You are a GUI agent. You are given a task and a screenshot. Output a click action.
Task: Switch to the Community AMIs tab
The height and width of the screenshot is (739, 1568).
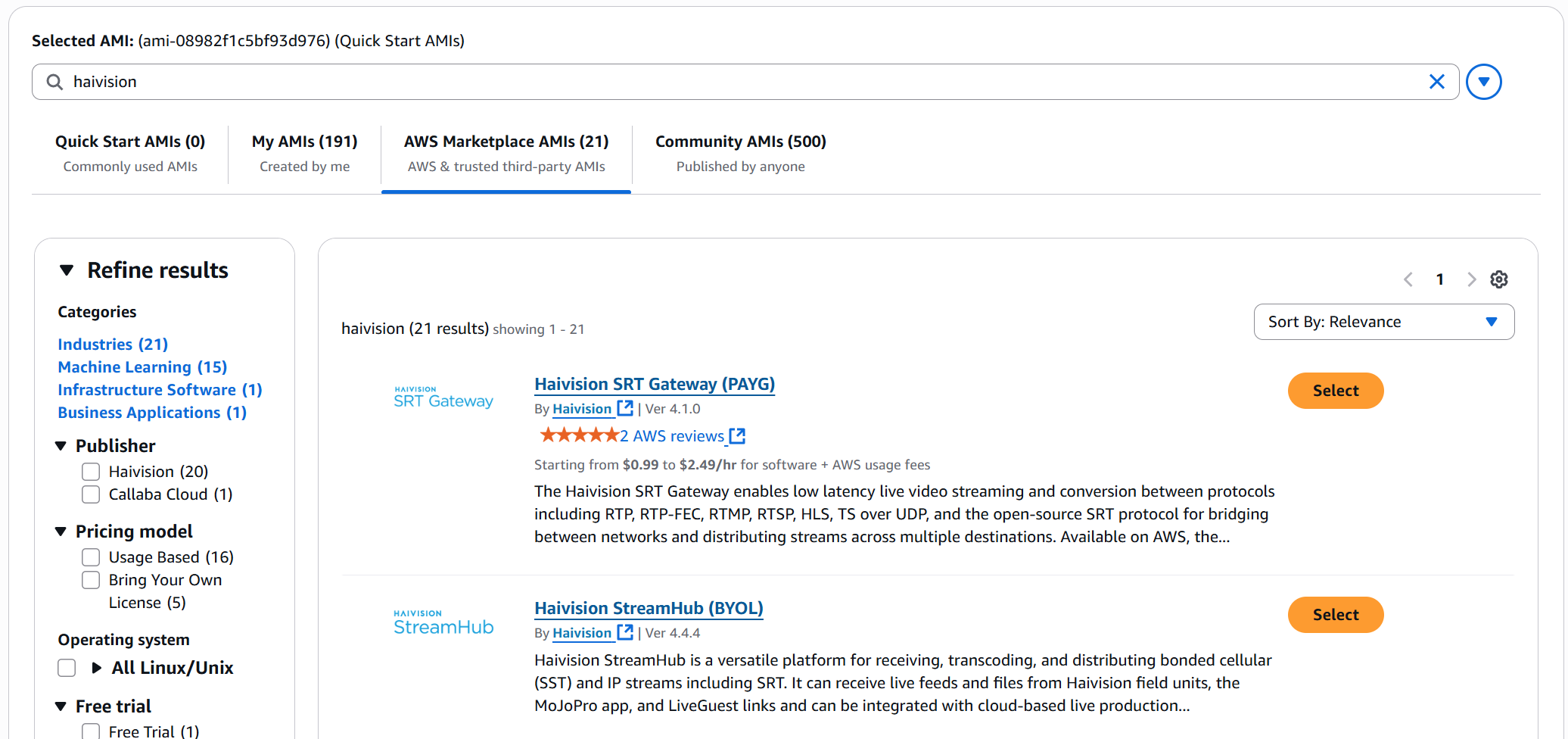[740, 153]
